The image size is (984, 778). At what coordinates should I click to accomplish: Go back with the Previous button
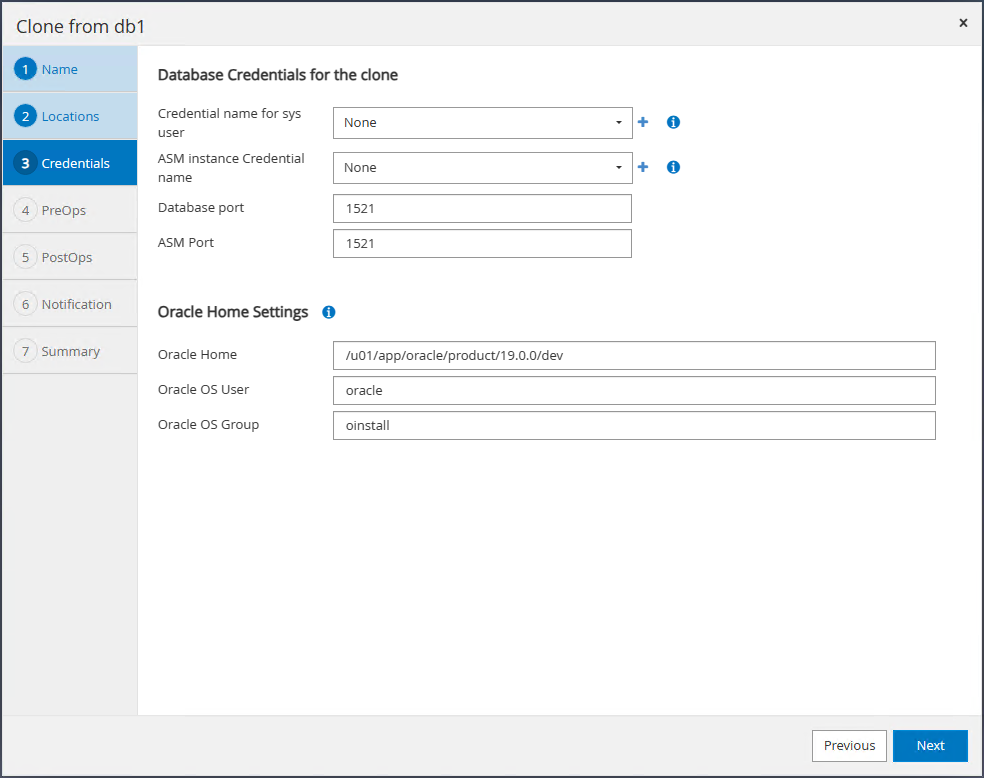pos(849,745)
